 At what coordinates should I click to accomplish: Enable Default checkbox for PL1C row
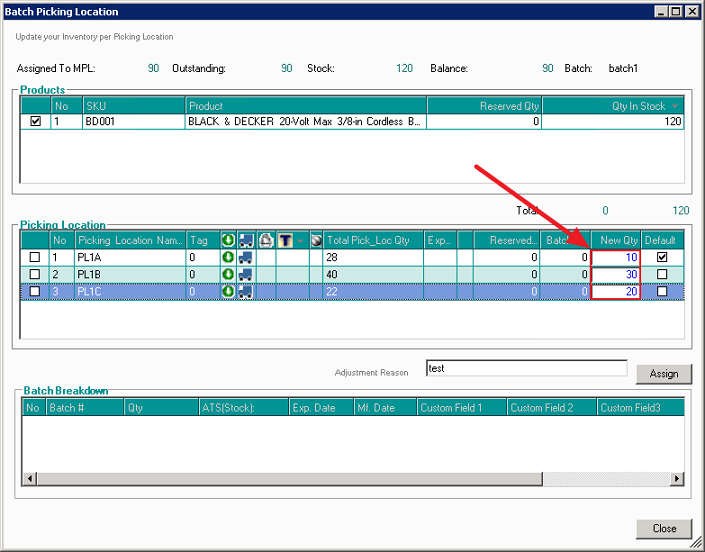(661, 291)
